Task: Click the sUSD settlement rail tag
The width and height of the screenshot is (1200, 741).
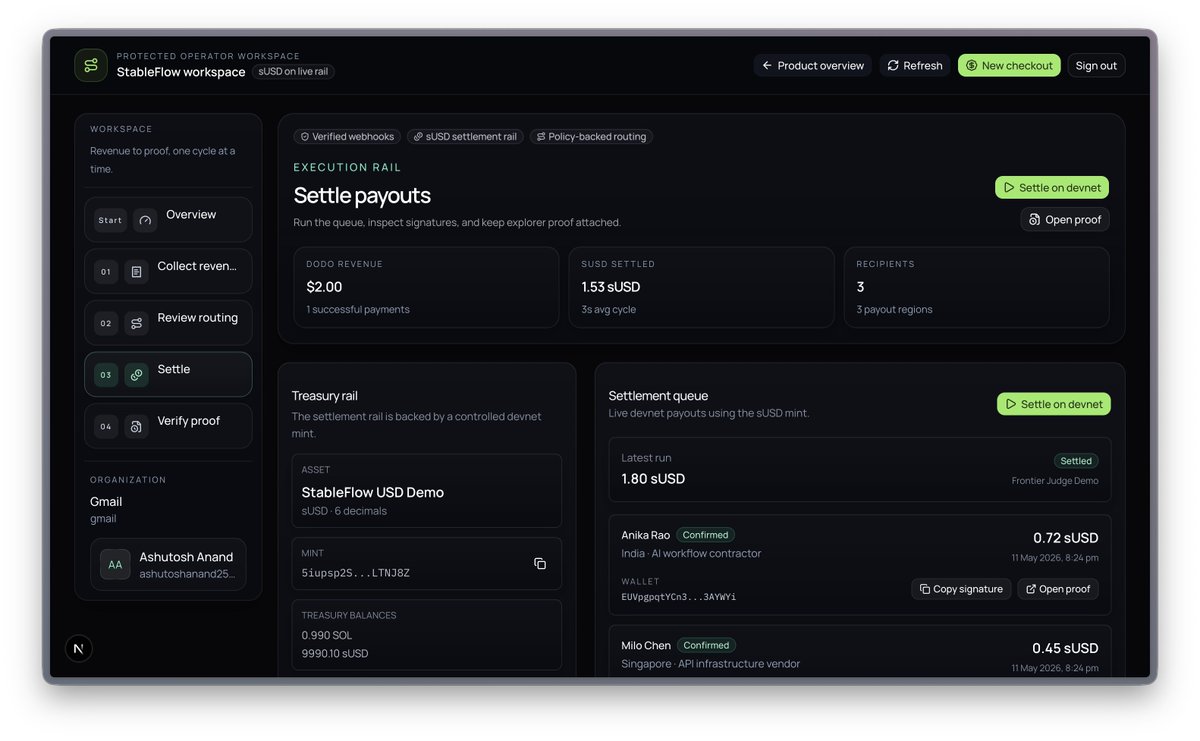Action: [465, 136]
